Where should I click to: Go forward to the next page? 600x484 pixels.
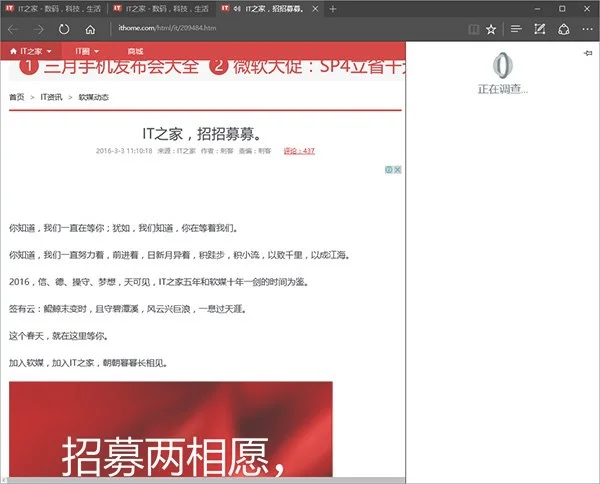click(39, 29)
